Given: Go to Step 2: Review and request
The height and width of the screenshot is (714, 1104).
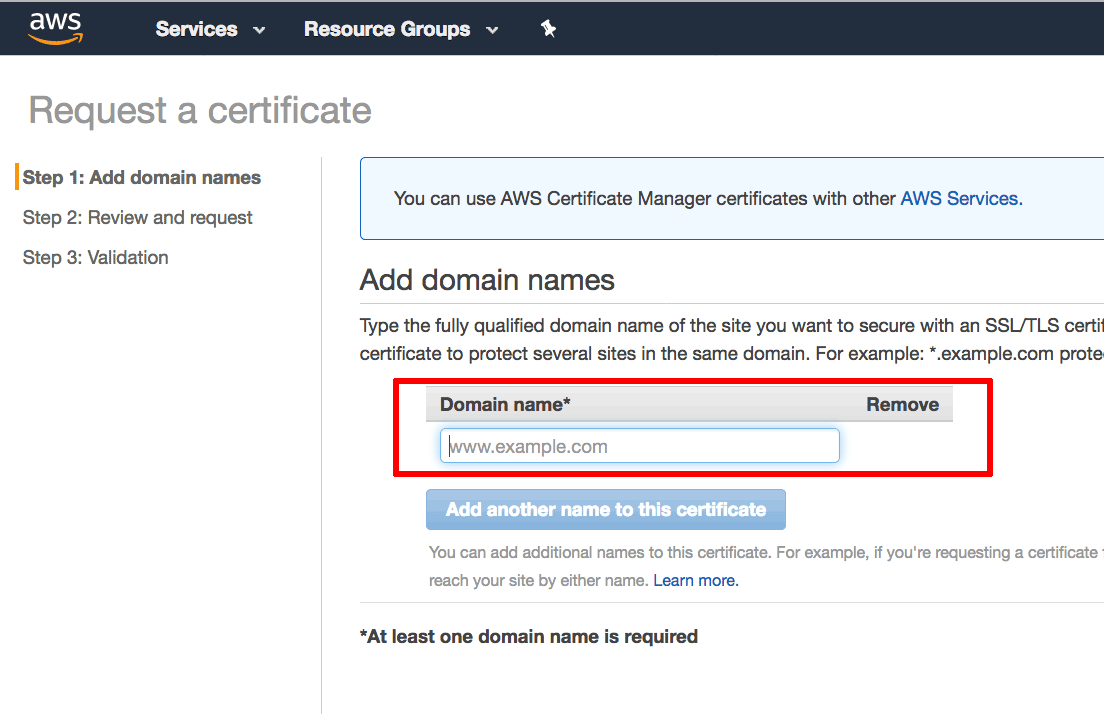Looking at the screenshot, I should coord(137,218).
